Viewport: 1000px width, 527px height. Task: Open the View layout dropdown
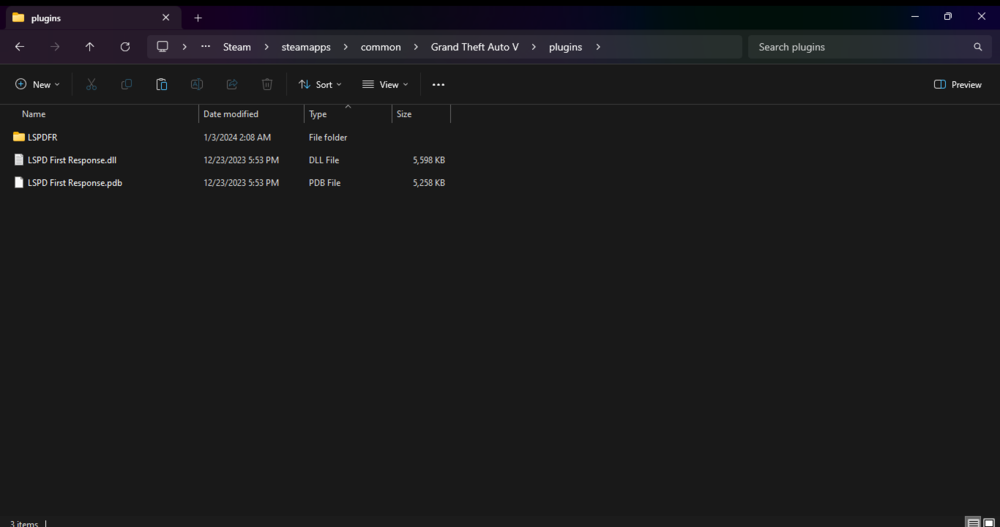(385, 85)
